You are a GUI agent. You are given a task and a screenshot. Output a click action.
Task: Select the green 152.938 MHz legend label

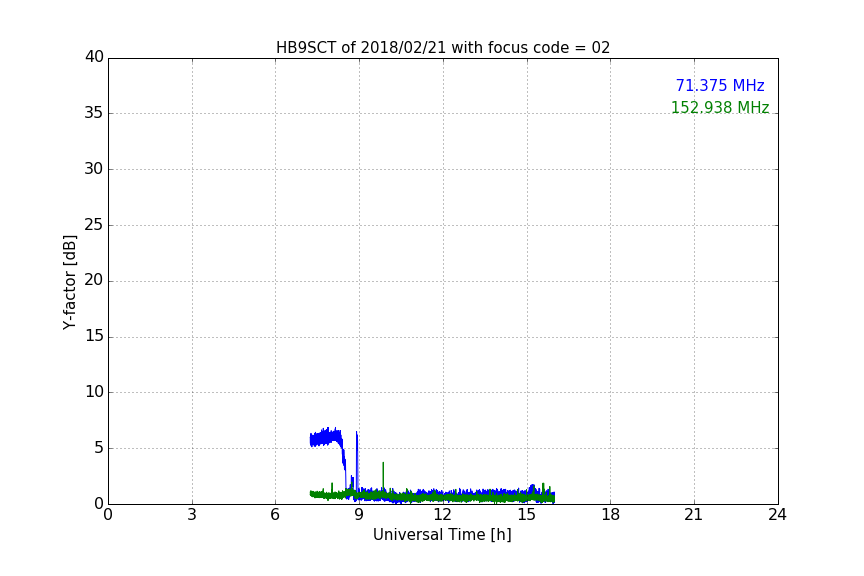(720, 107)
